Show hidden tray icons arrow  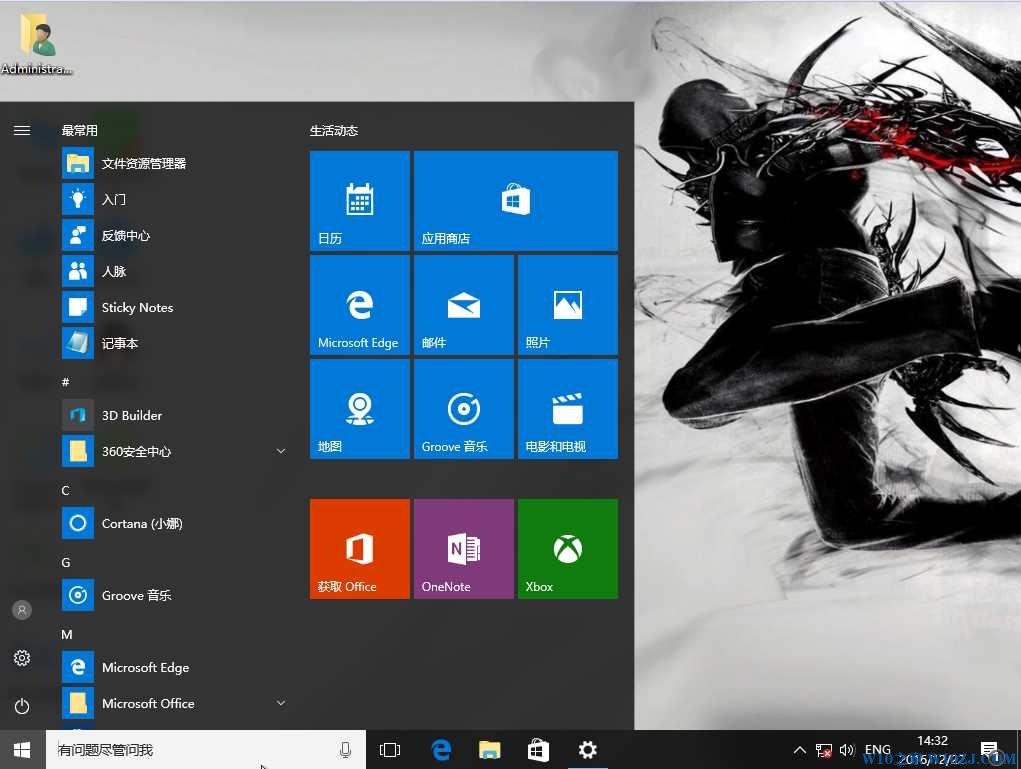(800, 750)
